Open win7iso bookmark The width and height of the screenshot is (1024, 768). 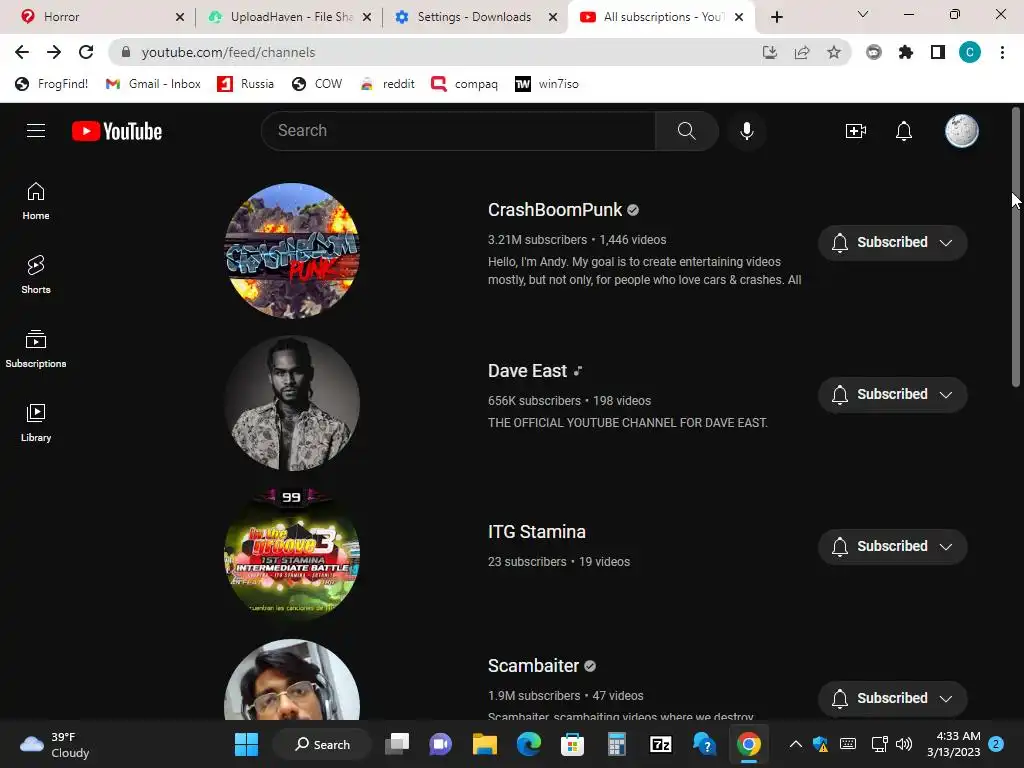pyautogui.click(x=547, y=84)
